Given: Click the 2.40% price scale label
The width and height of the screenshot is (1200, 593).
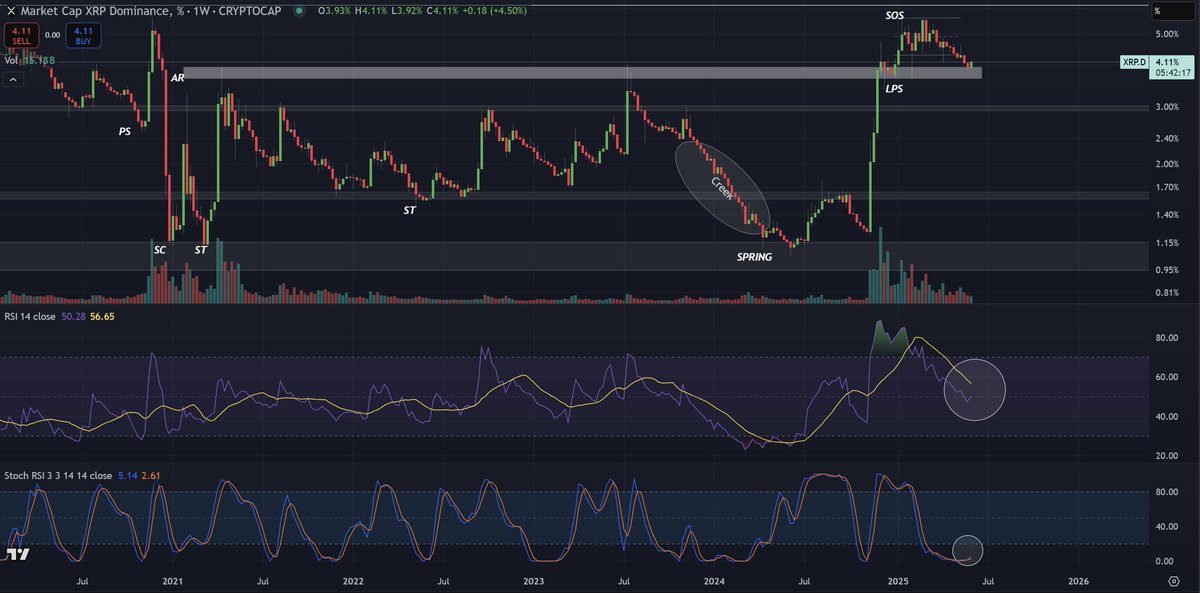Looking at the screenshot, I should (x=1168, y=138).
